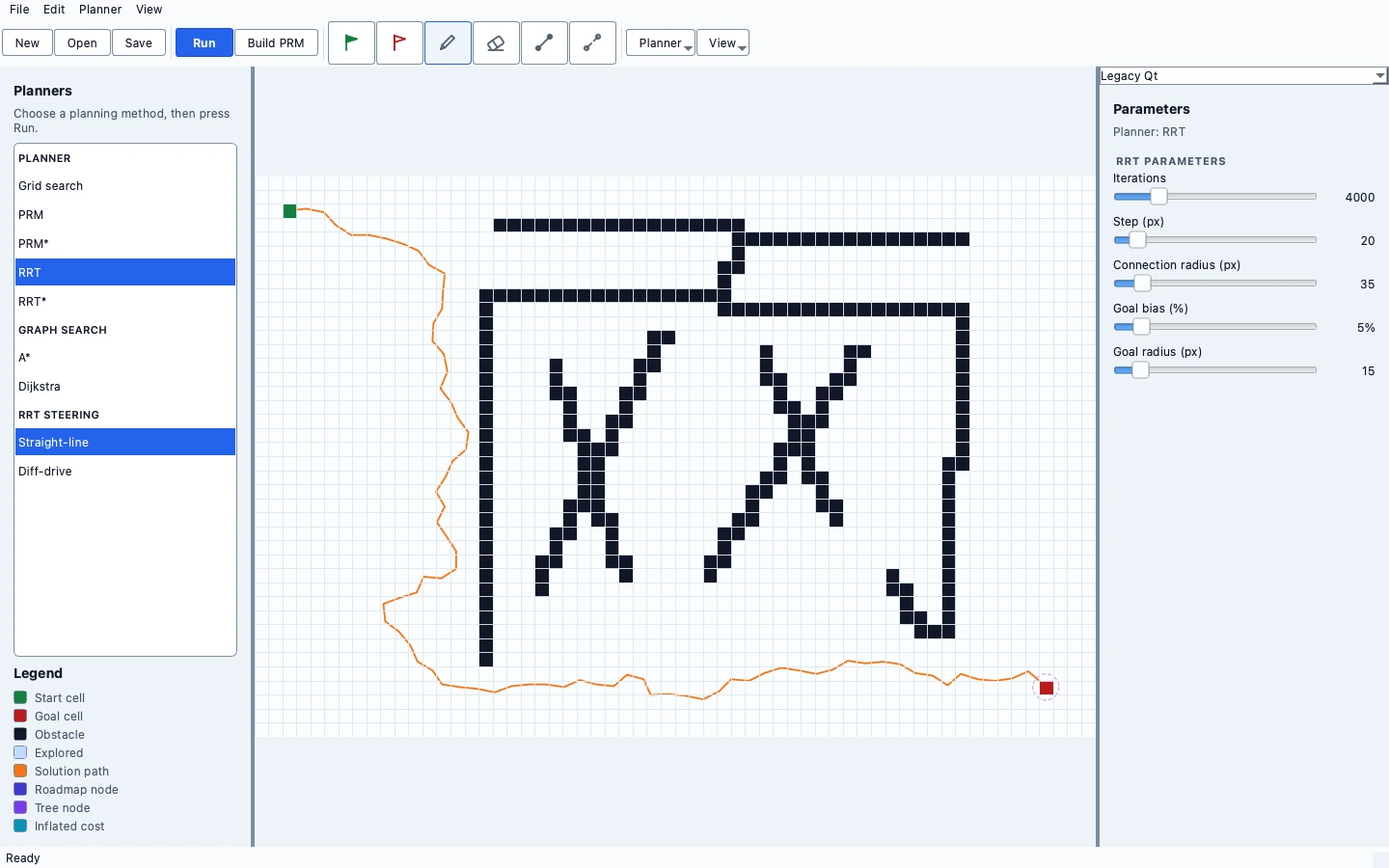Open the Planner toolbar dropdown
1389x868 pixels.
661,42
